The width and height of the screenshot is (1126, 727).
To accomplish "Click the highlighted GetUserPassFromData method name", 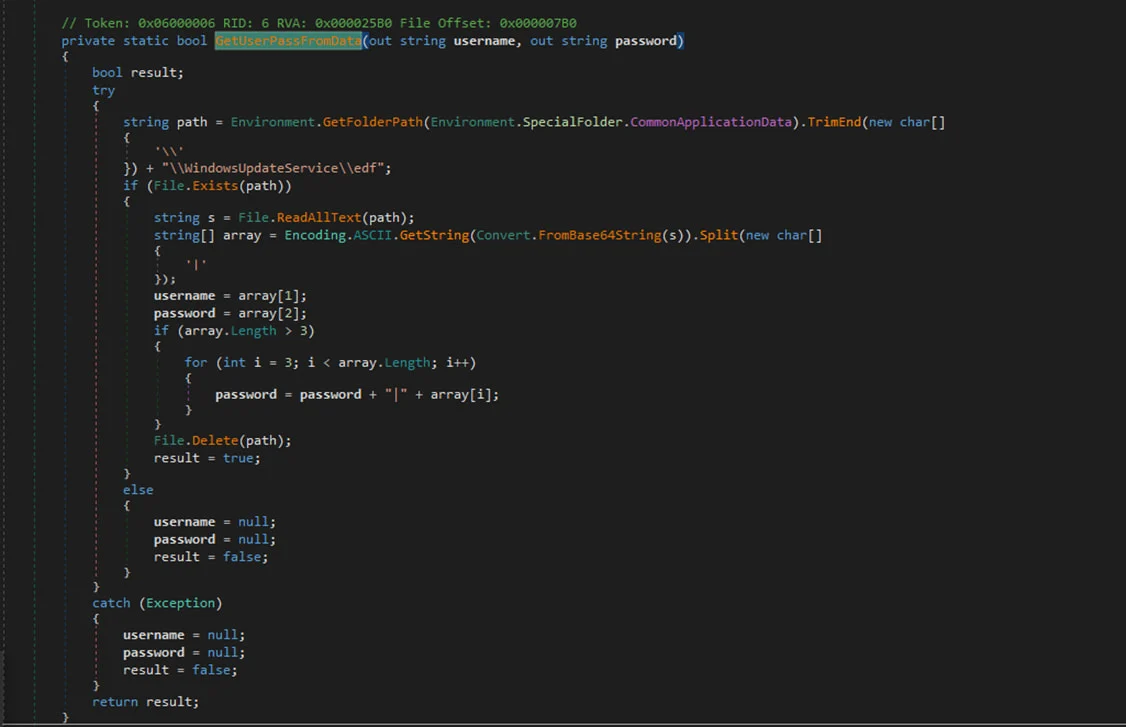I will (x=288, y=41).
